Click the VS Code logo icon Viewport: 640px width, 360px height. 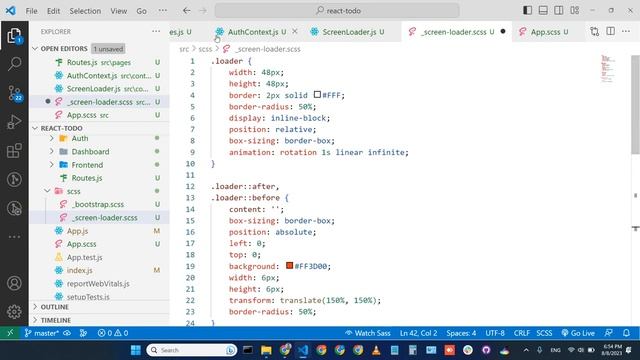tap(11, 11)
